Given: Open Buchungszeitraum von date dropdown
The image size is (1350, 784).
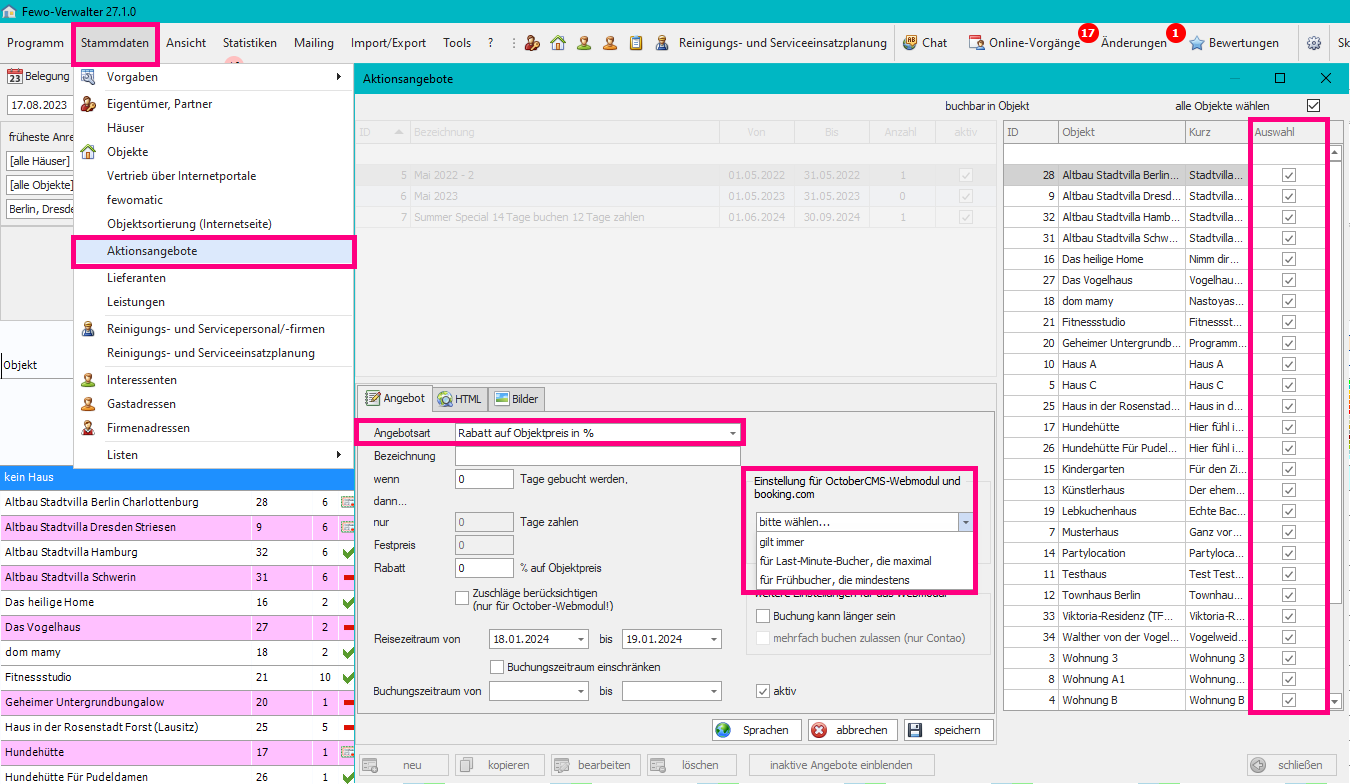Looking at the screenshot, I should pos(581,691).
